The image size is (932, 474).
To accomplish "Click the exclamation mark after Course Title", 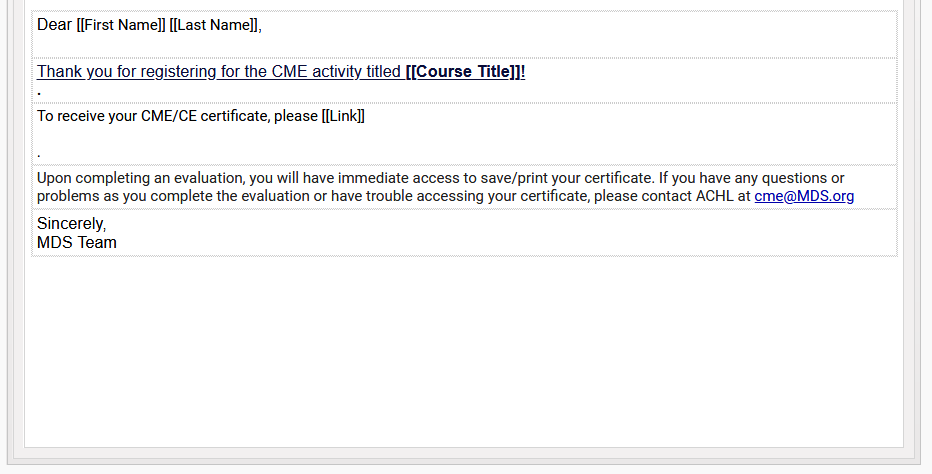I will click(523, 72).
